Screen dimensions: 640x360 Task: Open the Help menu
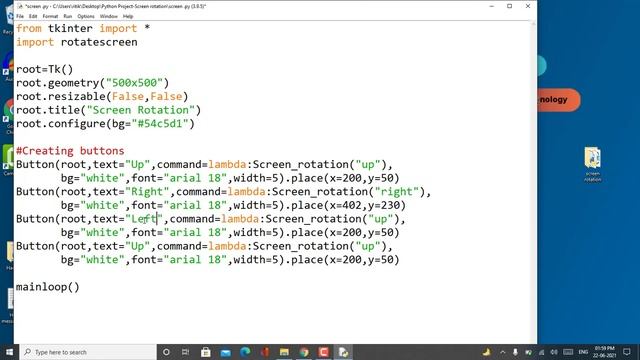(x=128, y=16)
